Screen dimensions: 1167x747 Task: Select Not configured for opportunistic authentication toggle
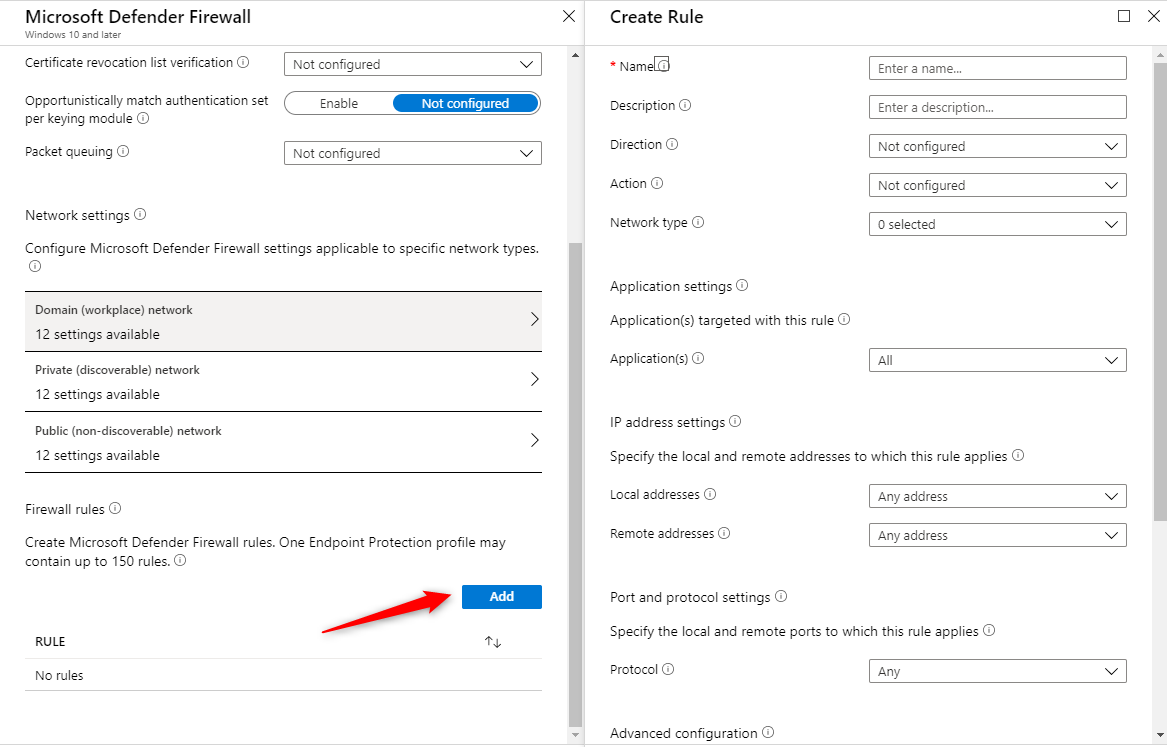tap(465, 103)
